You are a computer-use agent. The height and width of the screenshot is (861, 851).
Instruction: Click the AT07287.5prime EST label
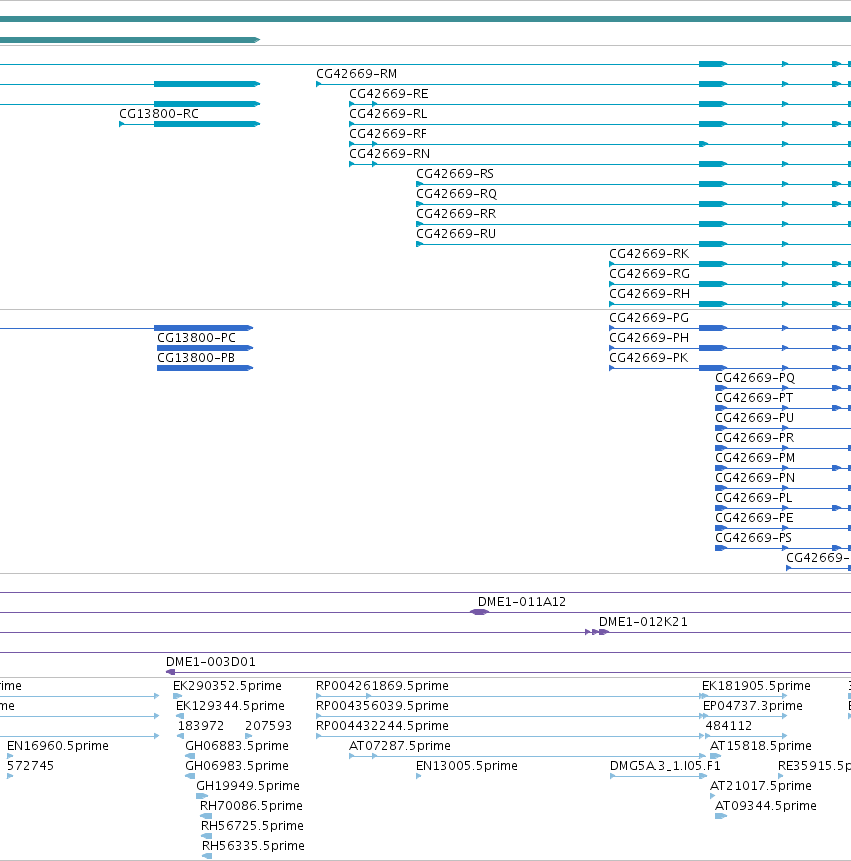click(x=400, y=746)
